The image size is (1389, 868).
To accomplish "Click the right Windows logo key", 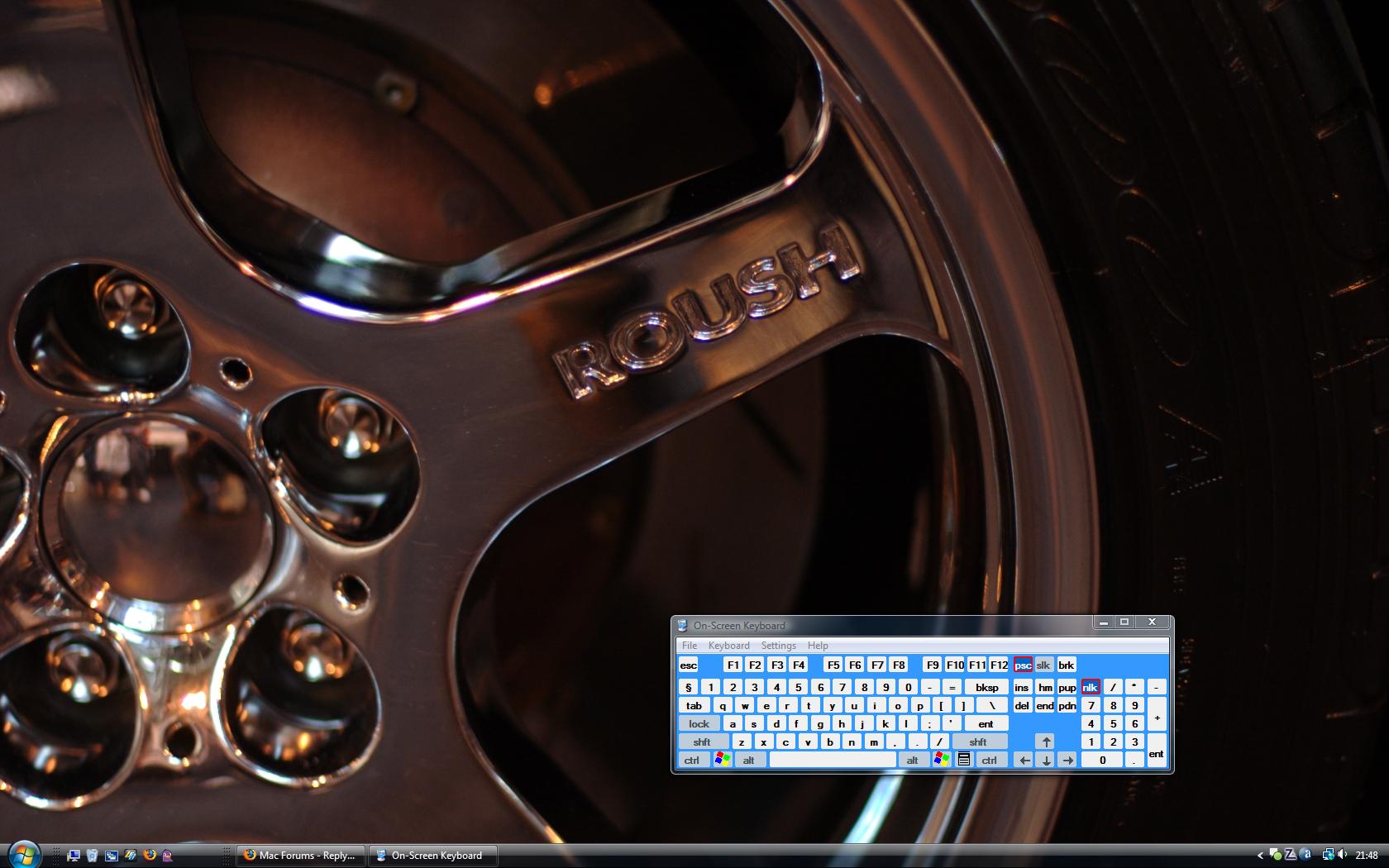I will point(941,760).
